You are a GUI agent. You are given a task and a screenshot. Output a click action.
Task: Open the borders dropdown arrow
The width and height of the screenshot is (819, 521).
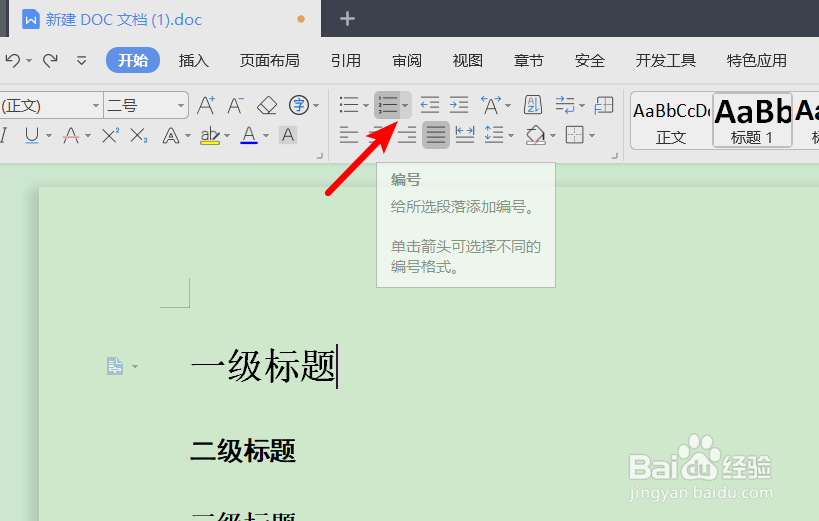592,136
